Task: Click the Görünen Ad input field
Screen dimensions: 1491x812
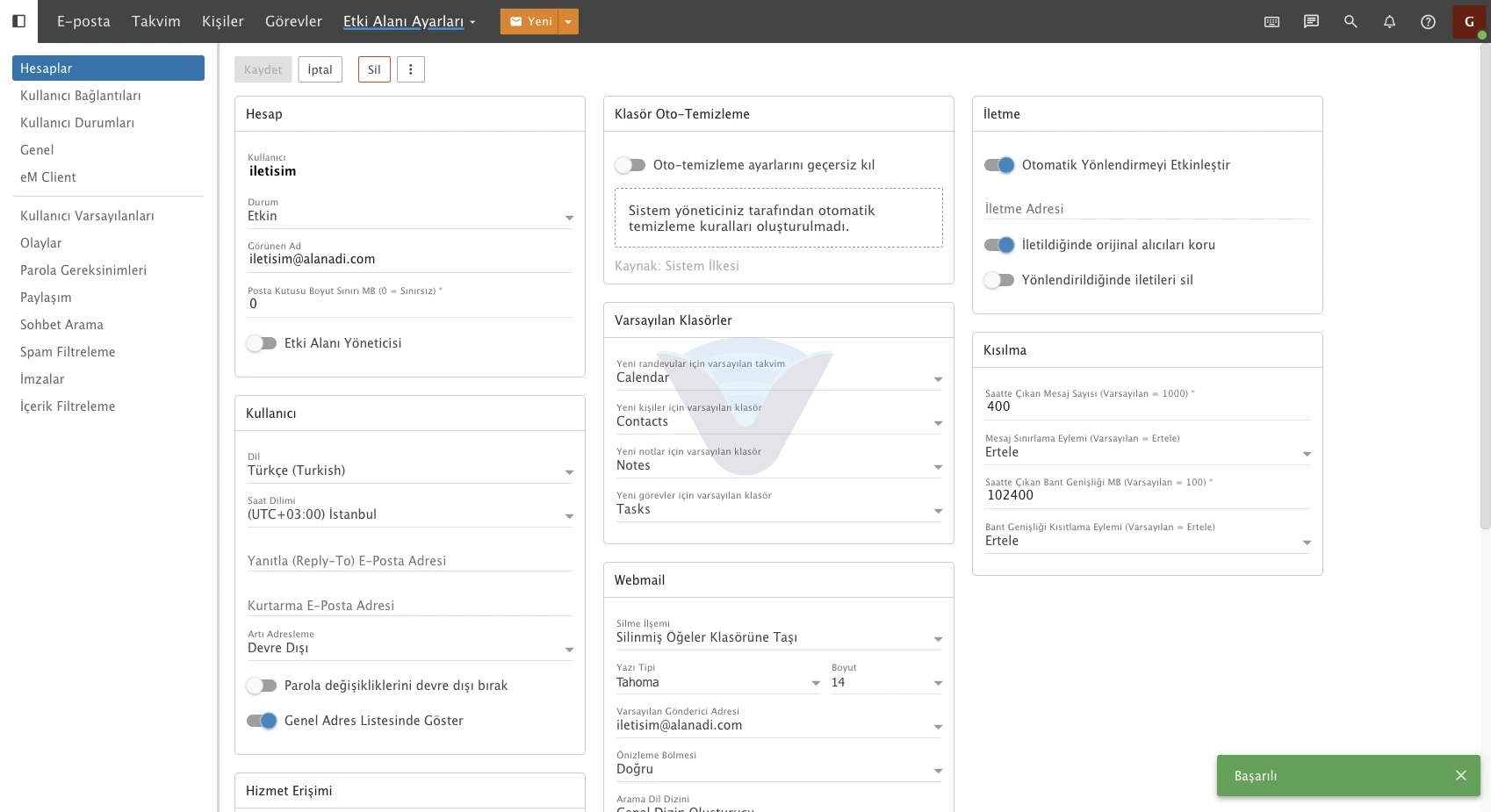Action: tap(410, 260)
